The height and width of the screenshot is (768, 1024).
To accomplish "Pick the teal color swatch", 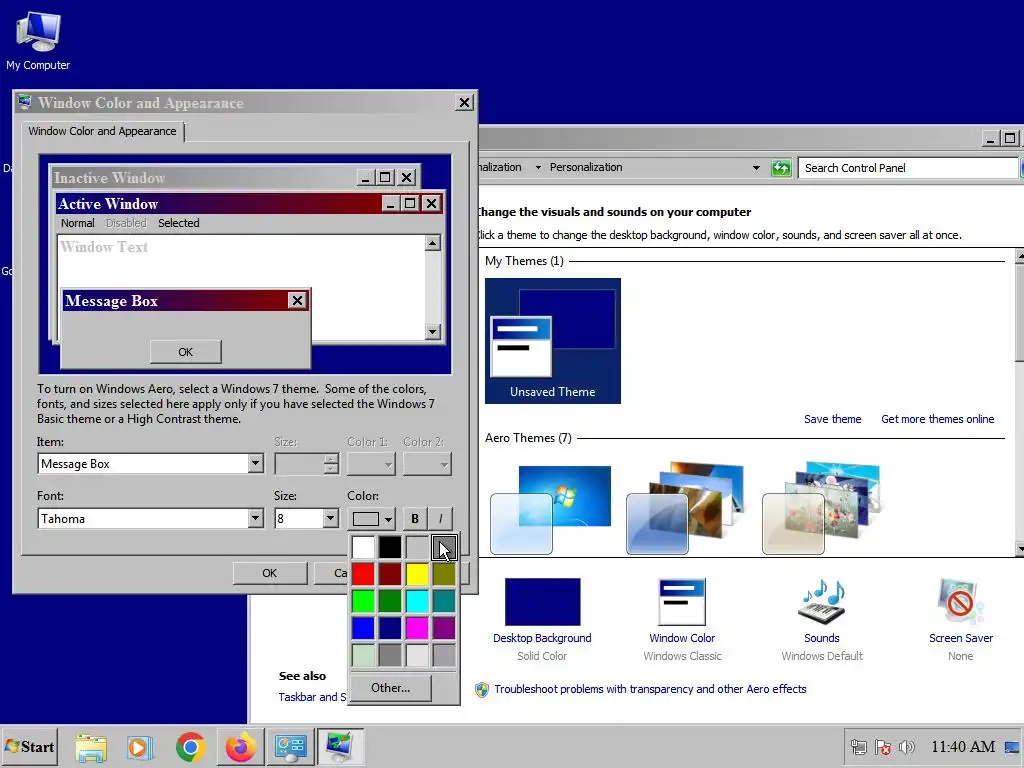I will coord(443,601).
